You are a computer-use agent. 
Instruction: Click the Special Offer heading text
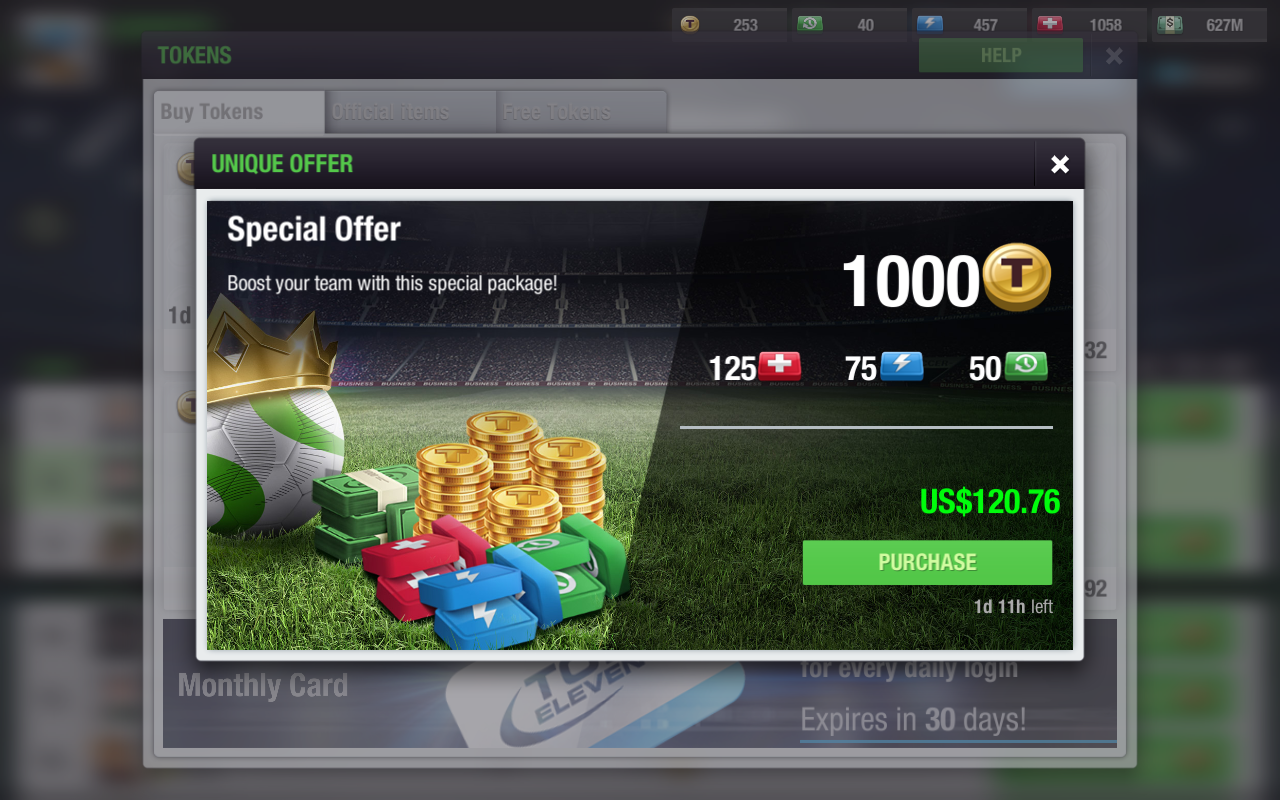pyautogui.click(x=314, y=229)
